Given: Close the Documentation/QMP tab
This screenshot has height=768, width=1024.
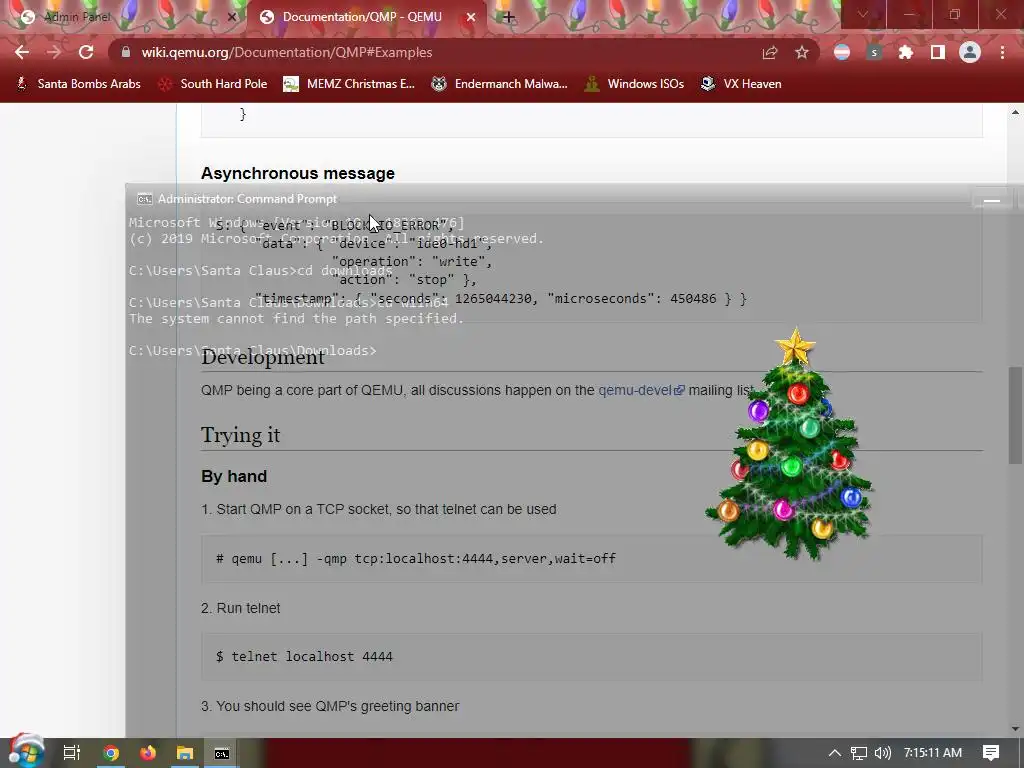Looking at the screenshot, I should coord(470,18).
